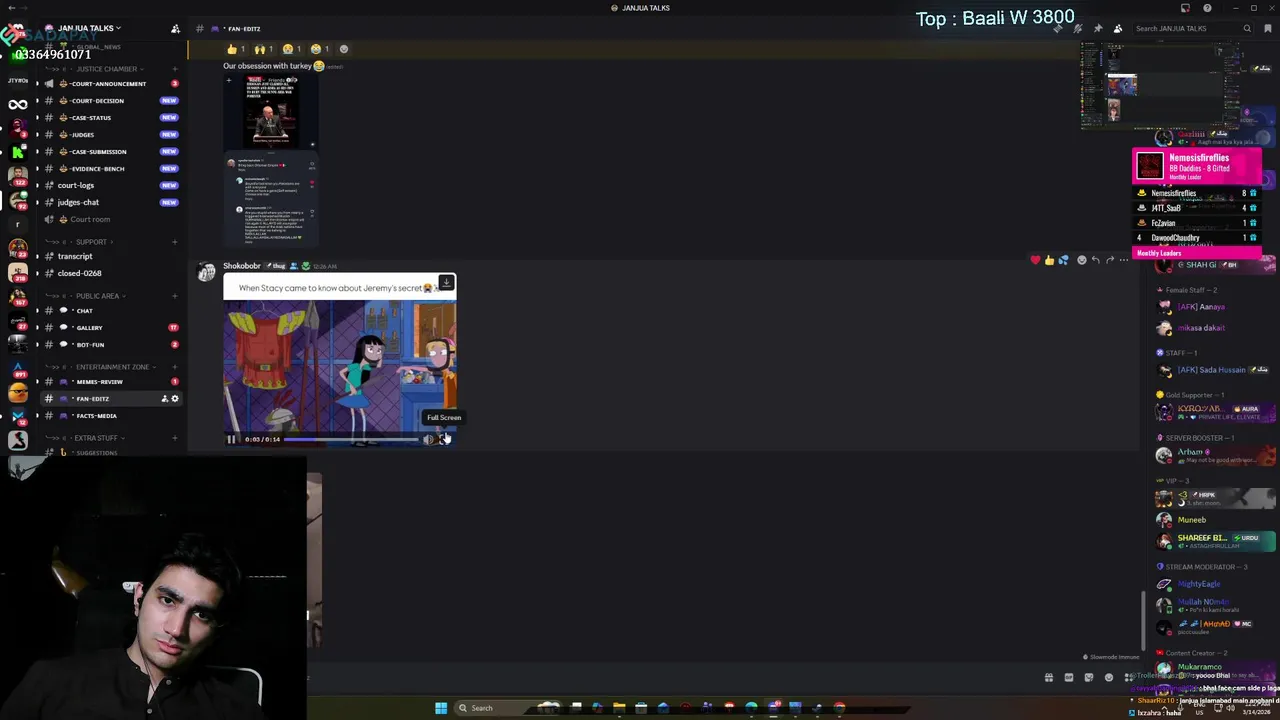Open emoji picker in the message bar
1280x720 pixels.
[1108, 677]
